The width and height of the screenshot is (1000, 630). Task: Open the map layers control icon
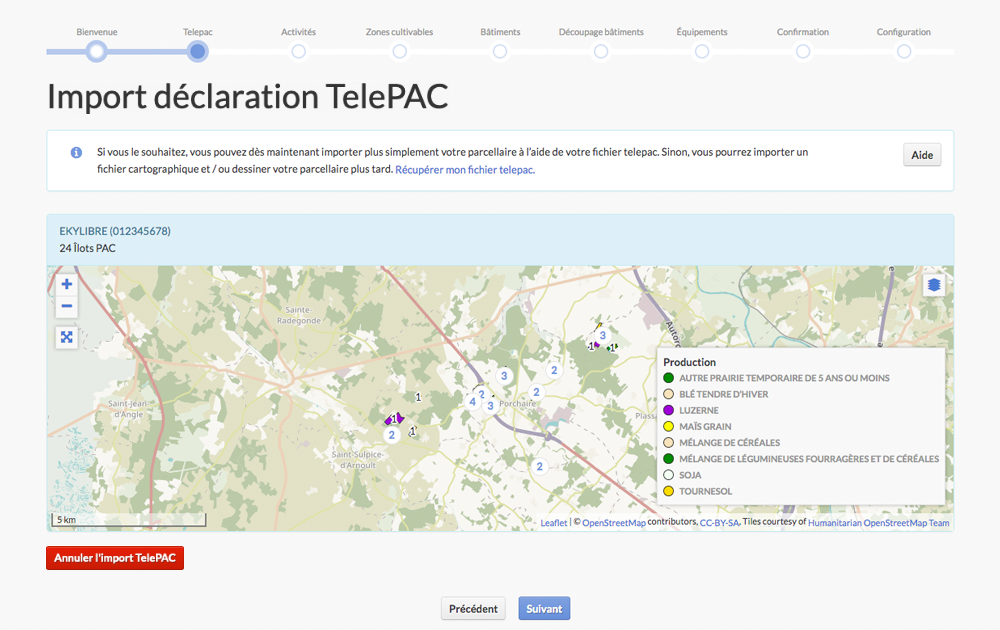click(934, 284)
